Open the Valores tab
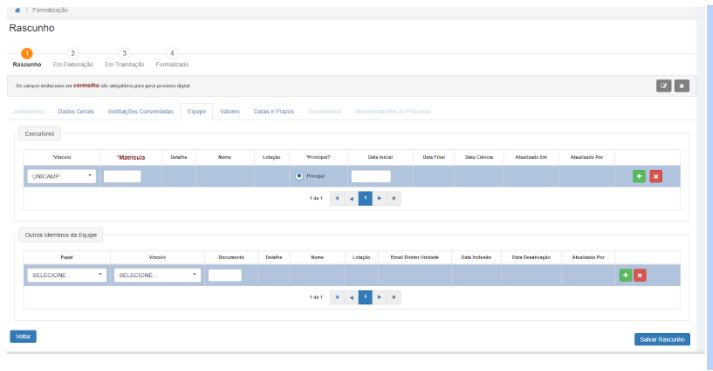The image size is (713, 371). coord(230,111)
